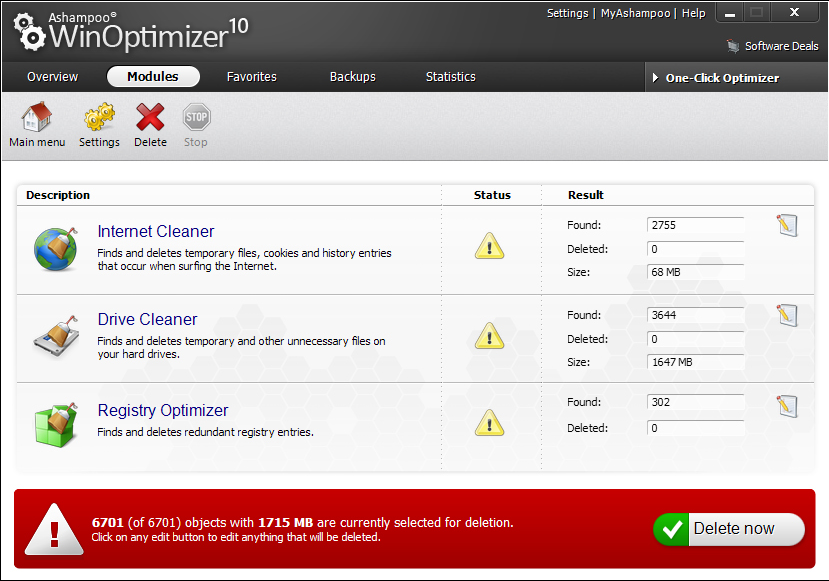Click the Internet Cleaner warning status icon
This screenshot has width=829, height=581.
click(489, 246)
